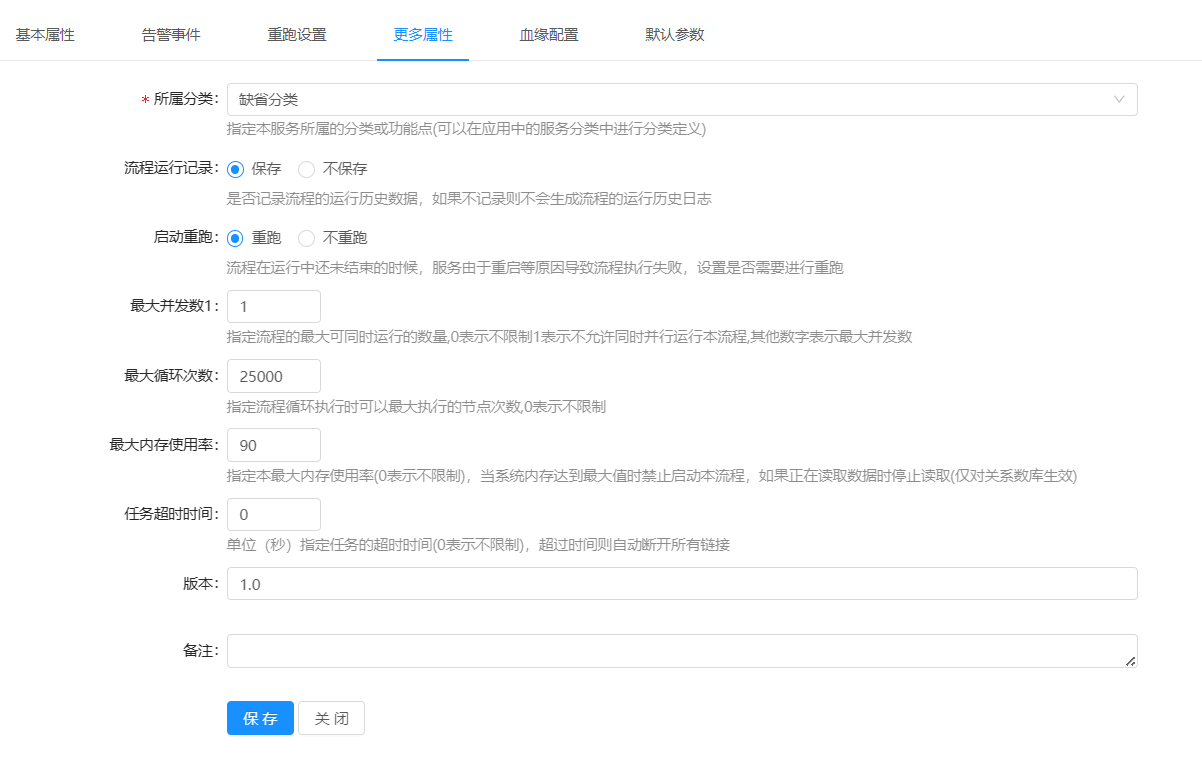Click the 启动重跑 label

[x=187, y=237]
